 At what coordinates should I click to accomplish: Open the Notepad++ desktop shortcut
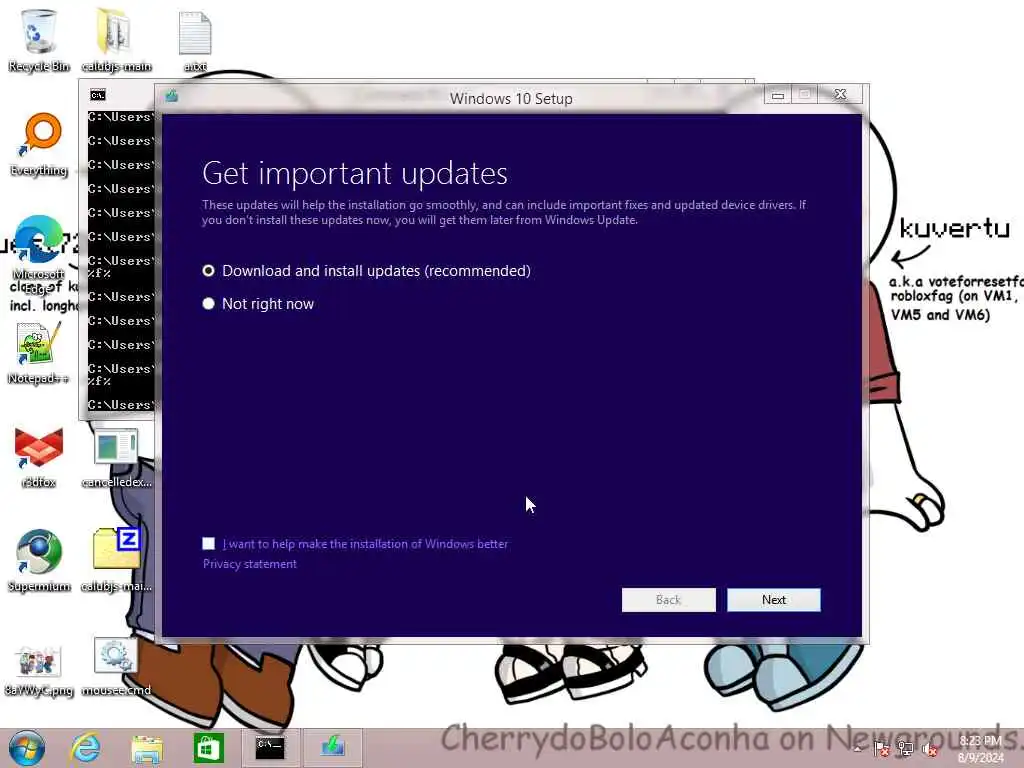39,353
